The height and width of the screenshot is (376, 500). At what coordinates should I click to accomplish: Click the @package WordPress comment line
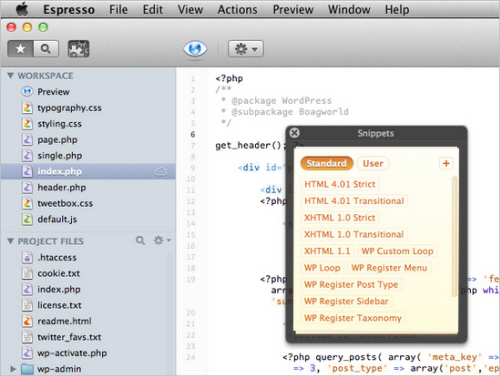(277, 100)
